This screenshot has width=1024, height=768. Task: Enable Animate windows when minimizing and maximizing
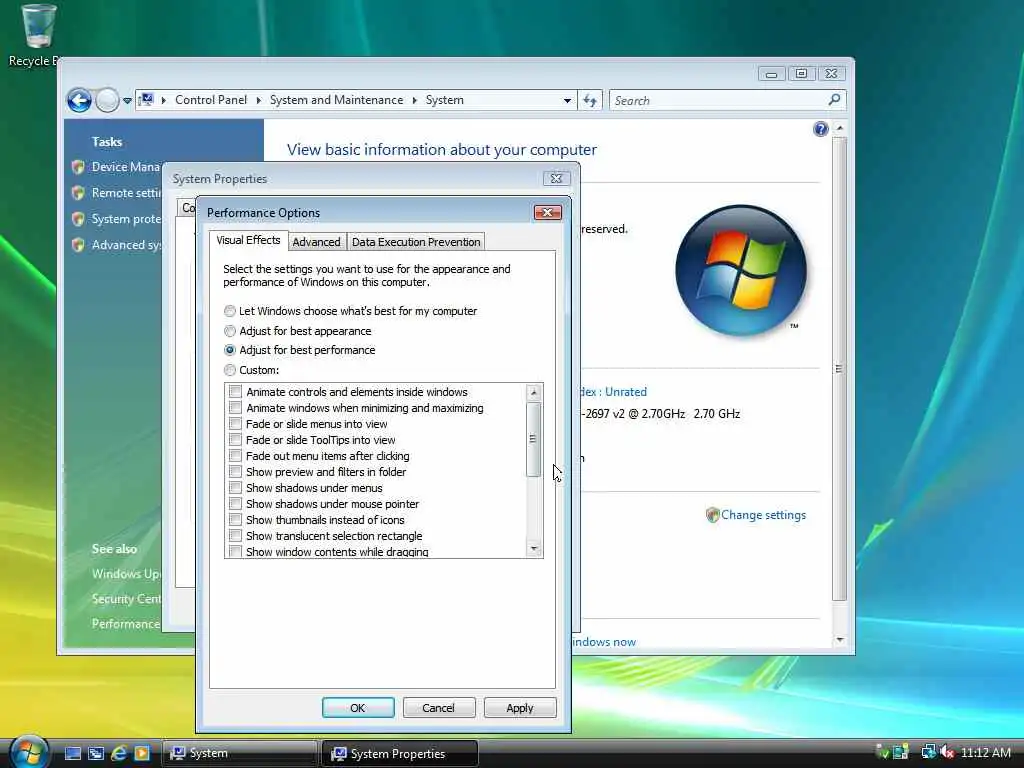(x=235, y=408)
